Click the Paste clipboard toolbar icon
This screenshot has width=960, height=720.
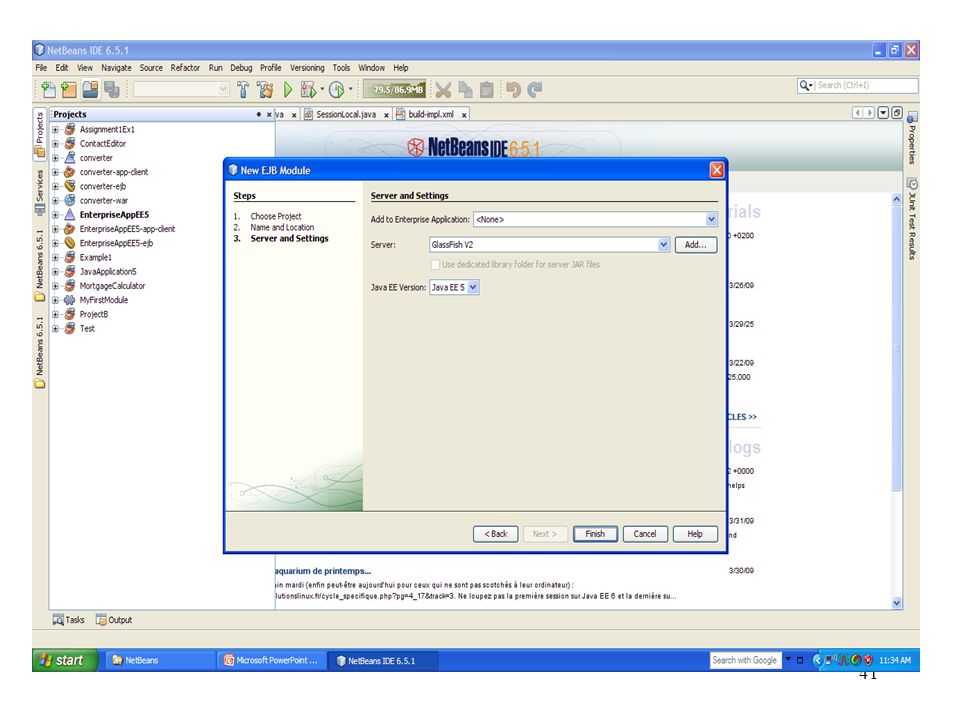pyautogui.click(x=487, y=90)
